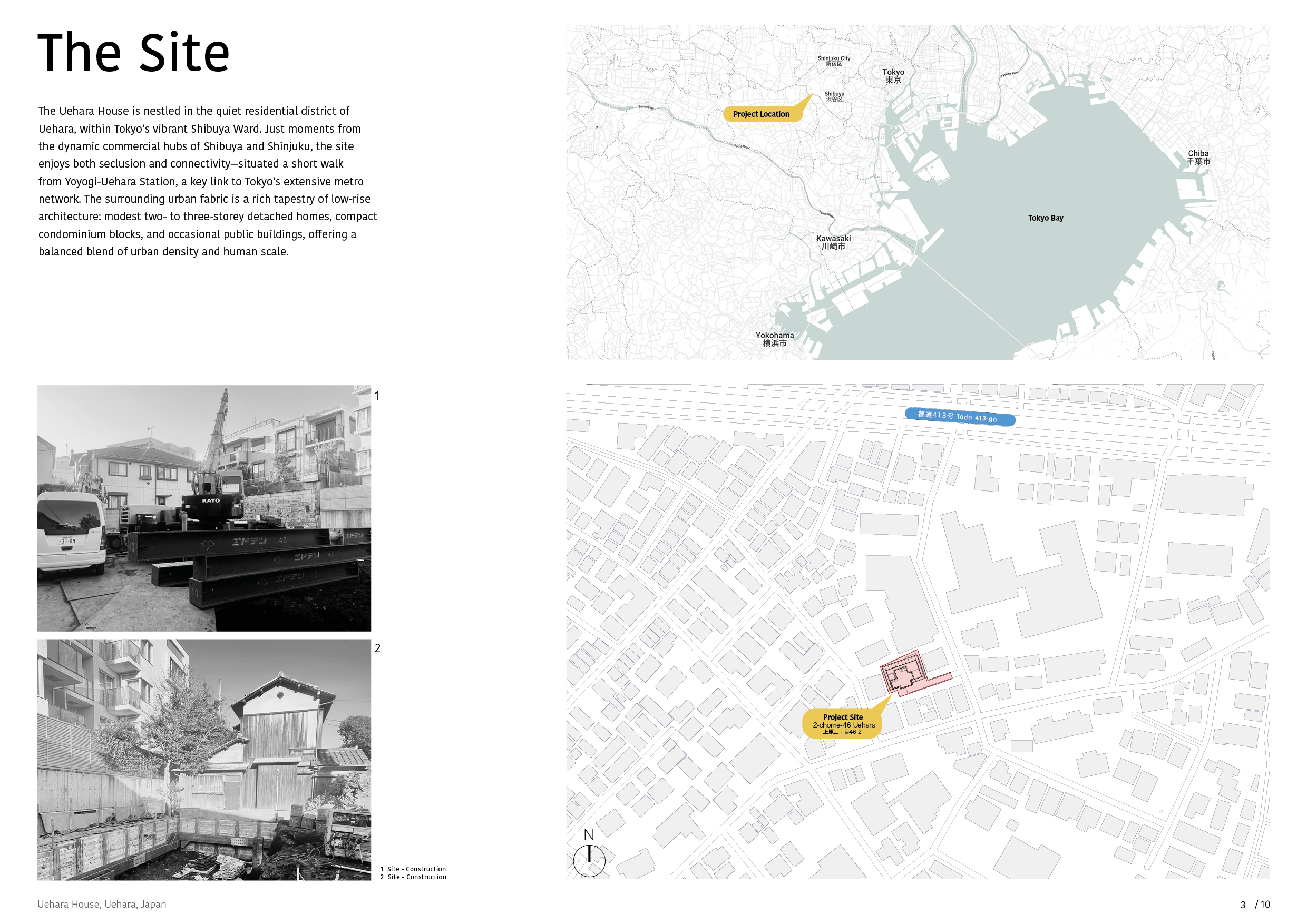Click the blue Todō 413-gō road label
This screenshot has height=924, width=1307.
959,417
